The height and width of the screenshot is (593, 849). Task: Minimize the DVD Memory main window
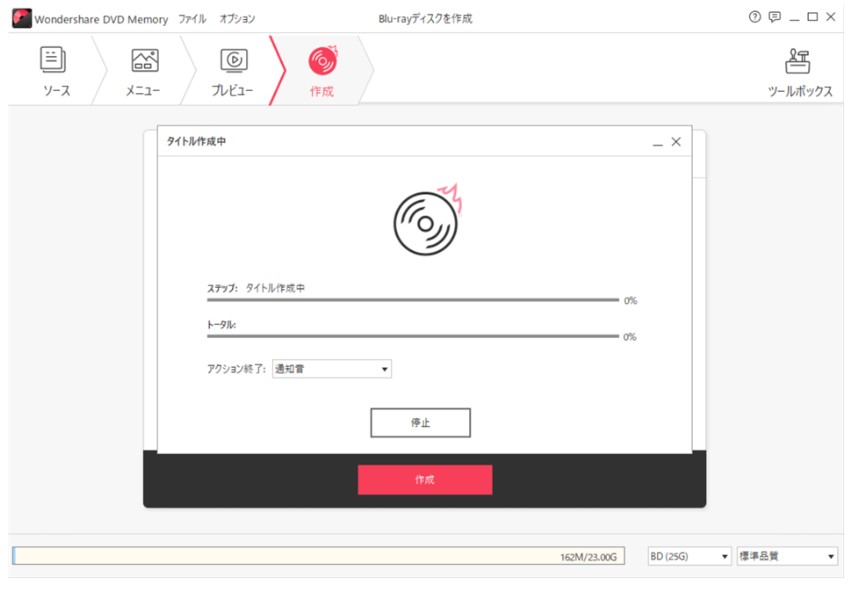(794, 18)
